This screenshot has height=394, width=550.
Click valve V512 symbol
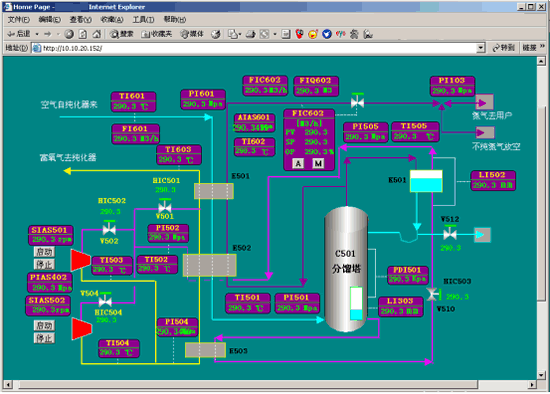click(450, 232)
